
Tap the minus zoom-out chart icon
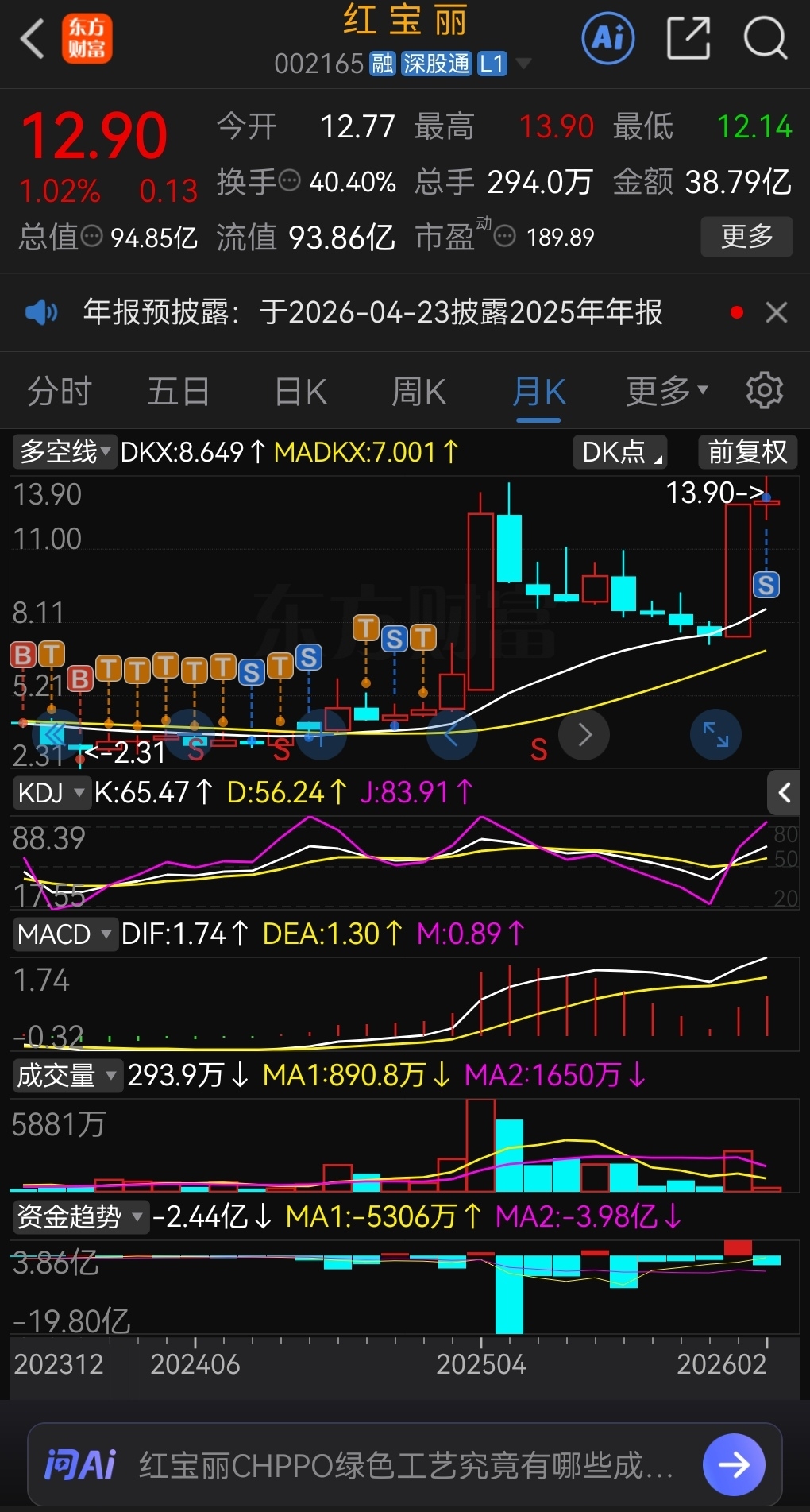(189, 734)
